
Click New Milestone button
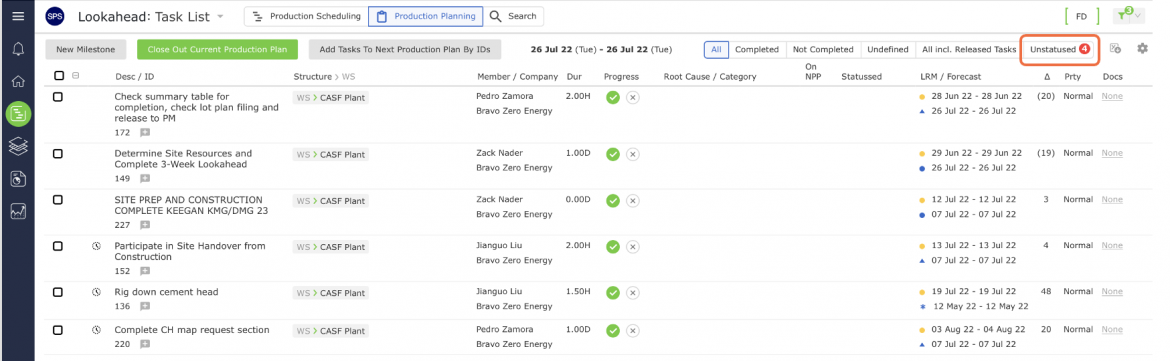(x=86, y=49)
